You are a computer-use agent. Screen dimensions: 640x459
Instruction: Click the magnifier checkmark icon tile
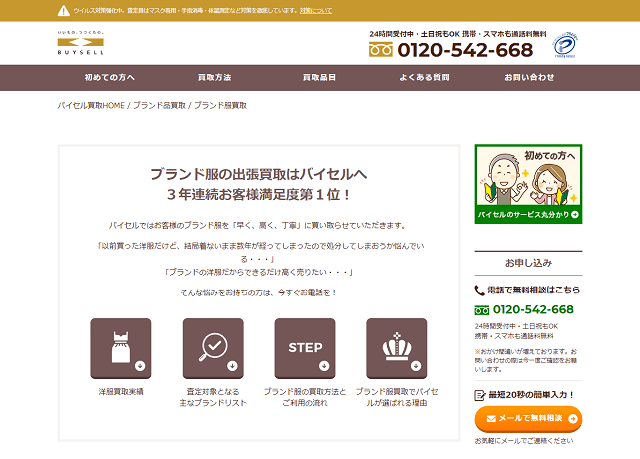tap(213, 348)
